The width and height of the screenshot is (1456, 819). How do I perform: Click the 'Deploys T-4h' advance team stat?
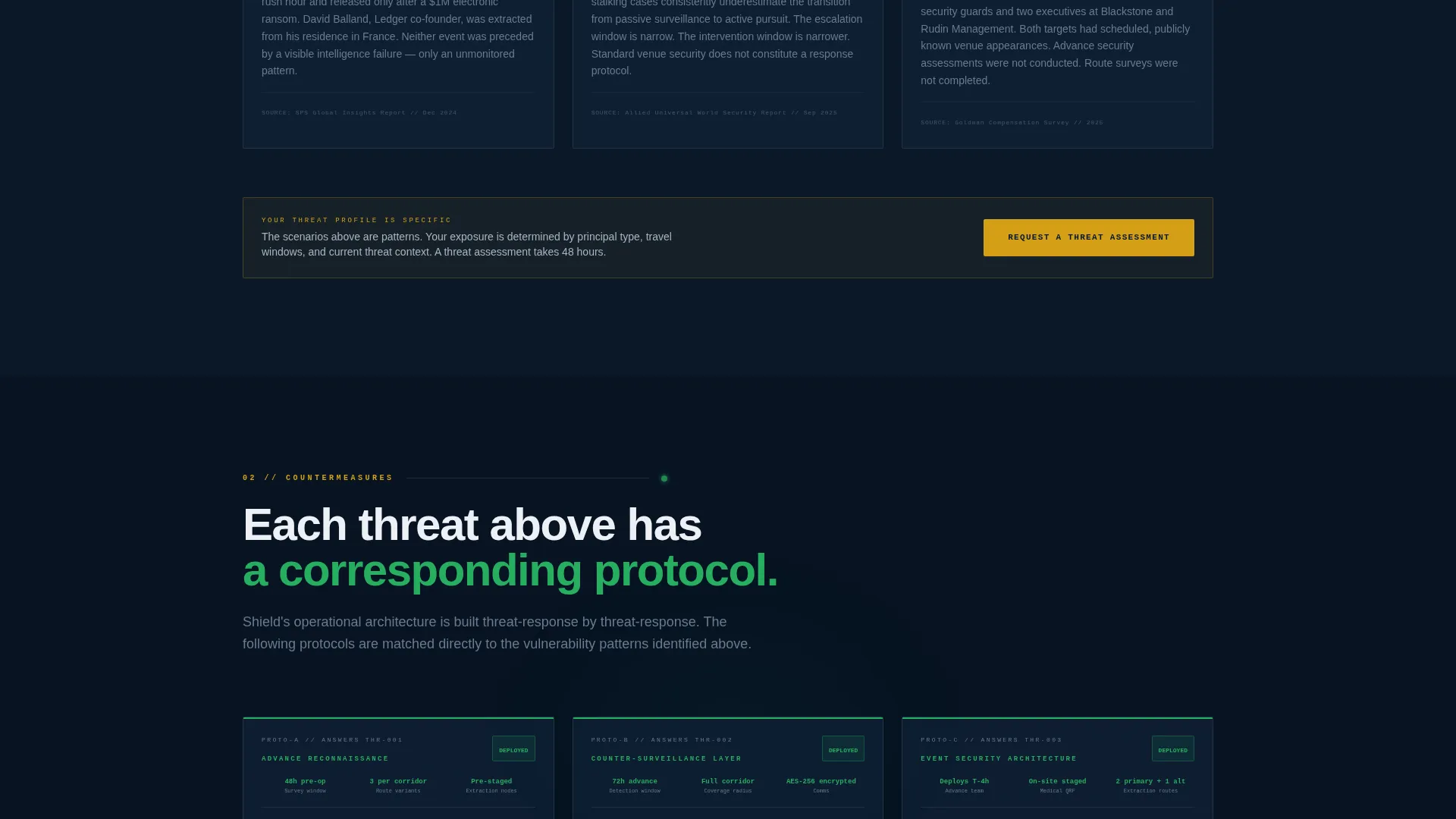pyautogui.click(x=964, y=786)
